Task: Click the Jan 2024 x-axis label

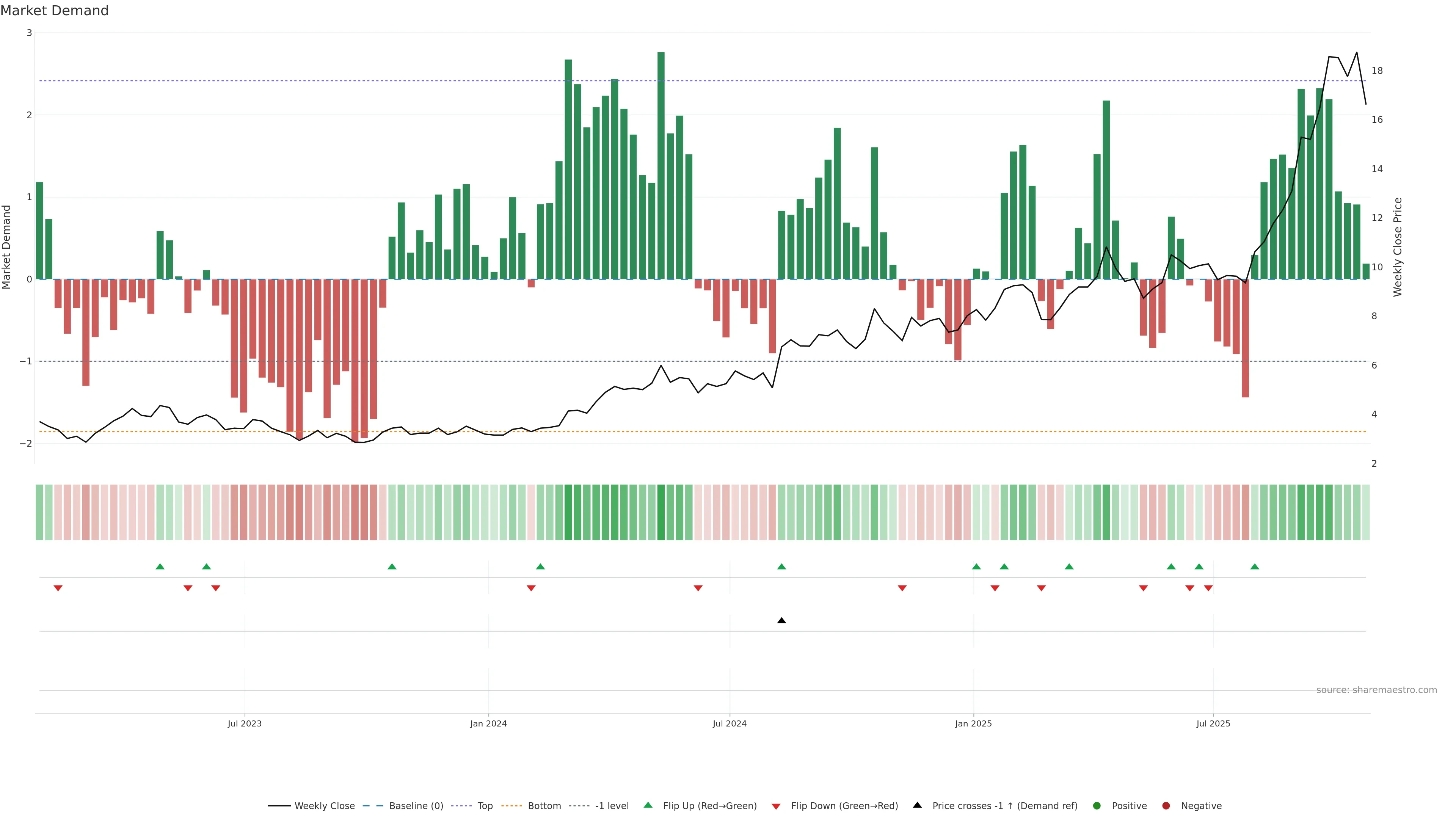Action: (x=488, y=723)
